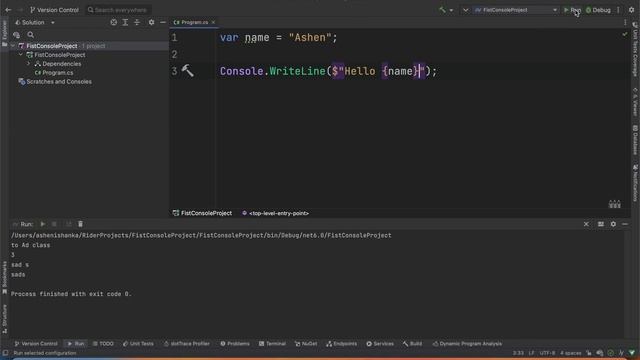Open the Unit Tests tool window

(x=138, y=344)
